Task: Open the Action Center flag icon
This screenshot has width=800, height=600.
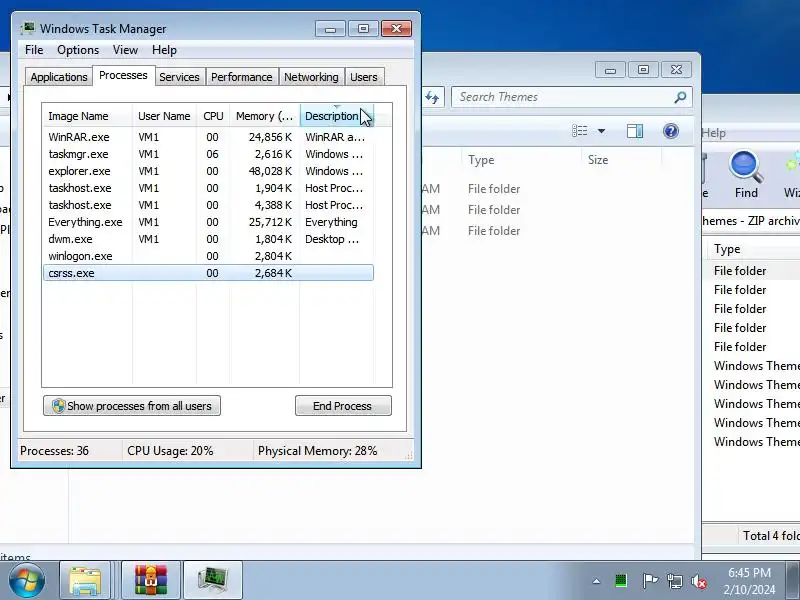Action: point(649,581)
